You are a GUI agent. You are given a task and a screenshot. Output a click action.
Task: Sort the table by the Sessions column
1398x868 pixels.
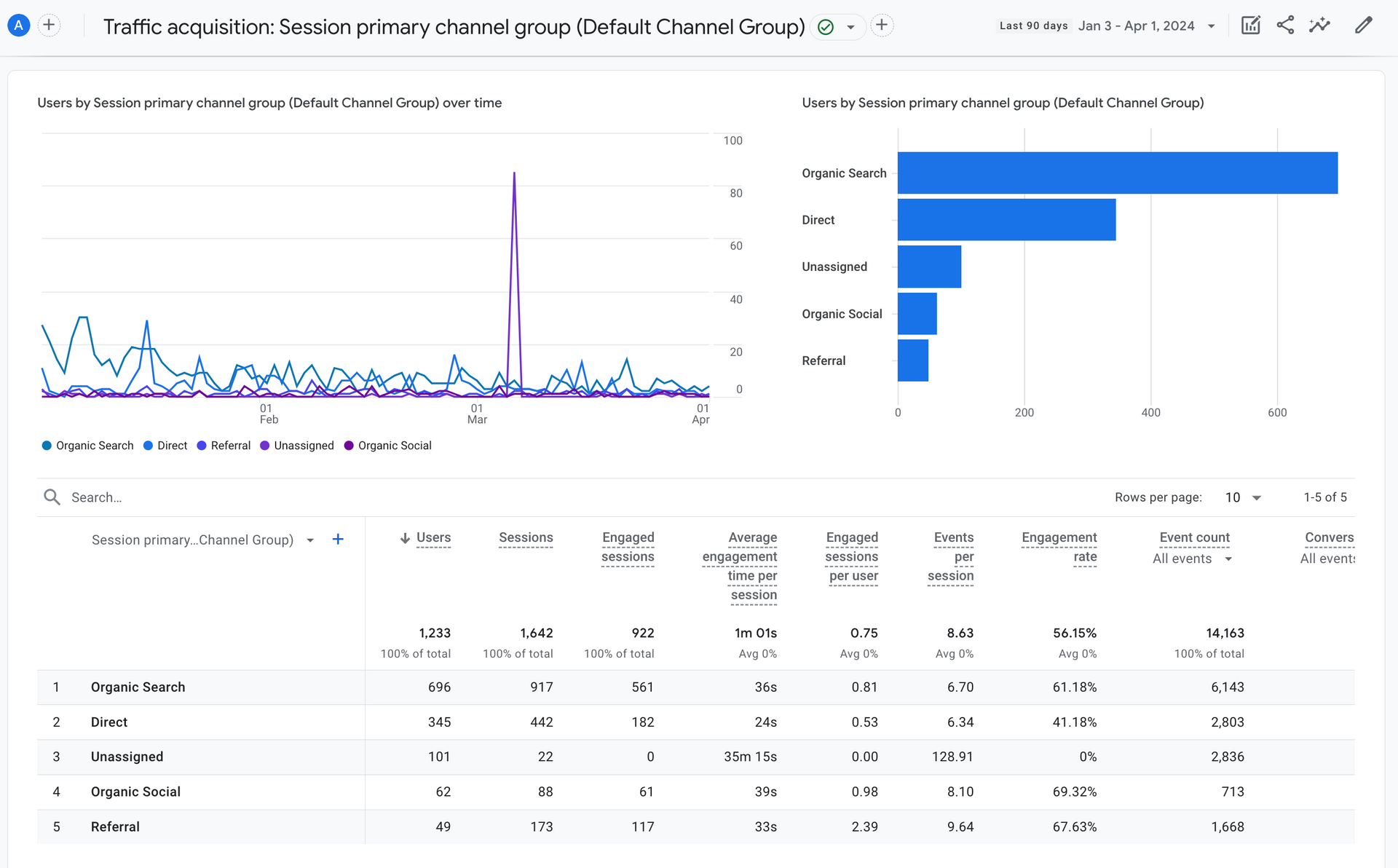(526, 537)
